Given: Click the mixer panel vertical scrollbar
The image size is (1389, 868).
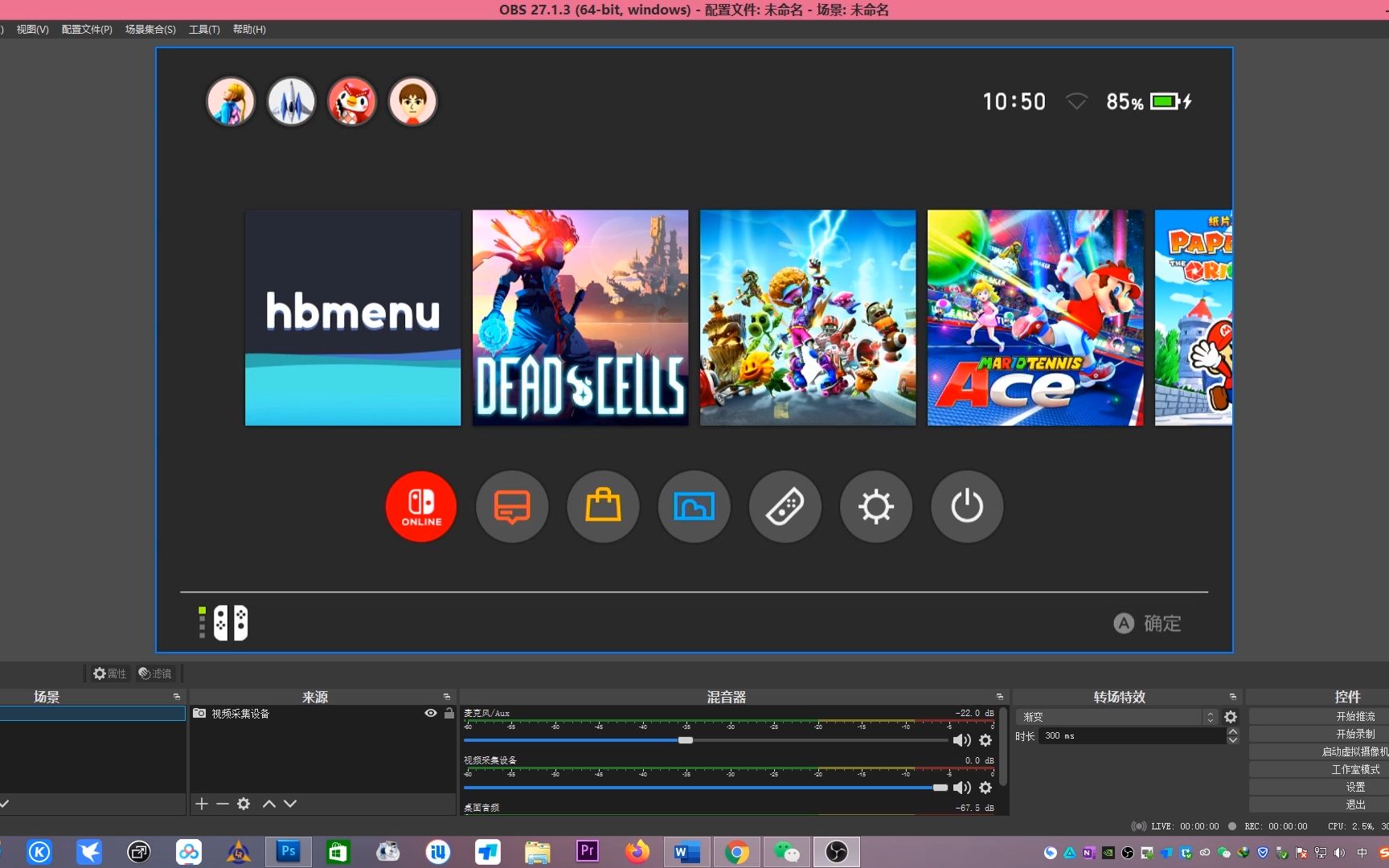Looking at the screenshot, I should [x=1003, y=746].
